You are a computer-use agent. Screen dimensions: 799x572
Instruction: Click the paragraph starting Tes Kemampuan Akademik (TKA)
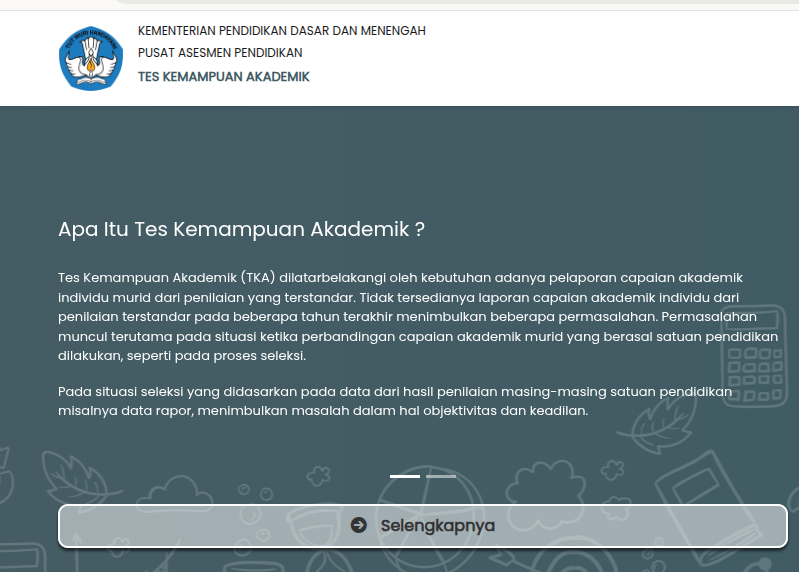(x=418, y=316)
